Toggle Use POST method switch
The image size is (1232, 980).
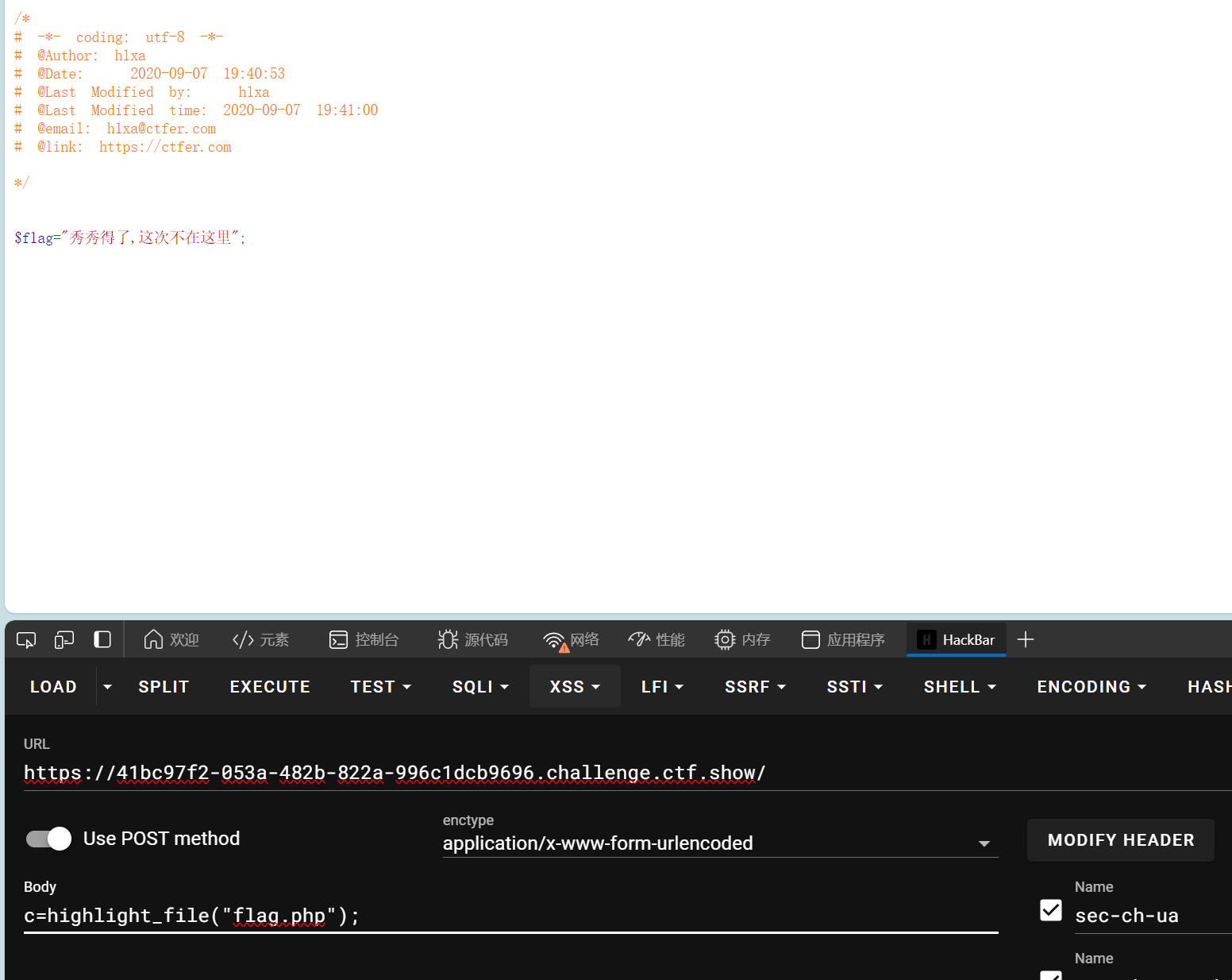click(x=49, y=839)
